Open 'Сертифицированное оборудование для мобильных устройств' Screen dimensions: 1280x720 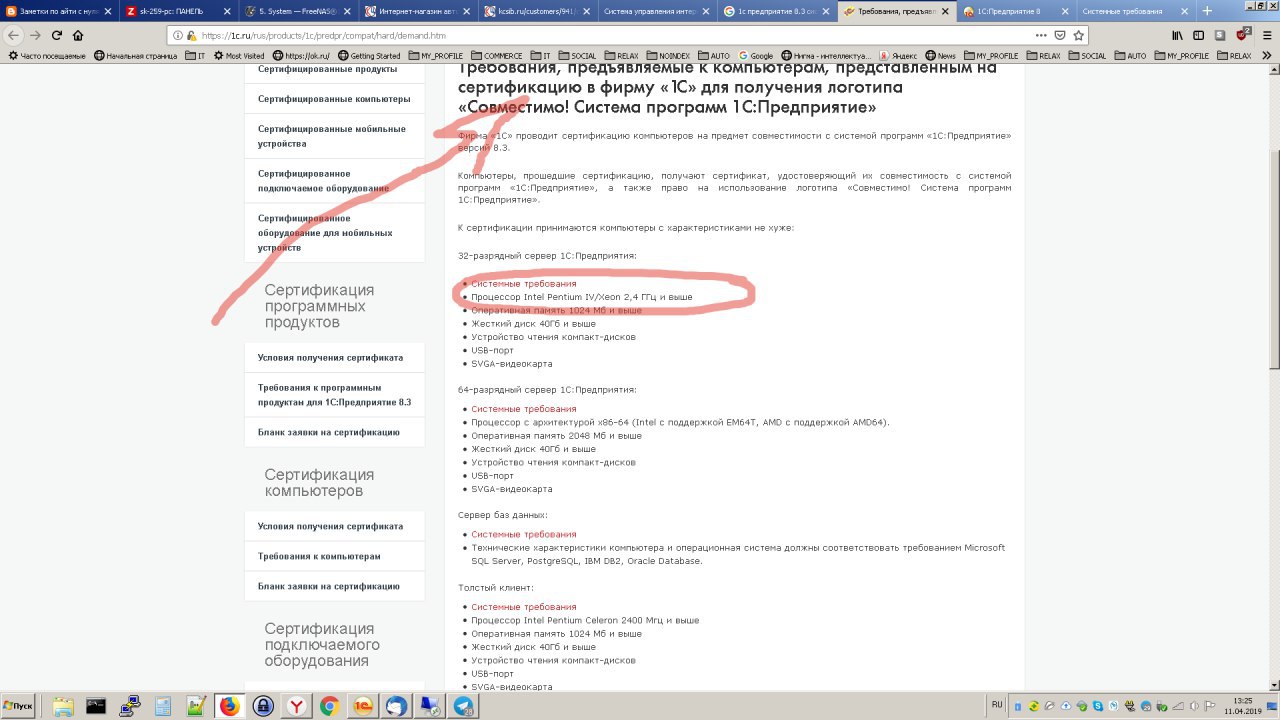tap(334, 232)
